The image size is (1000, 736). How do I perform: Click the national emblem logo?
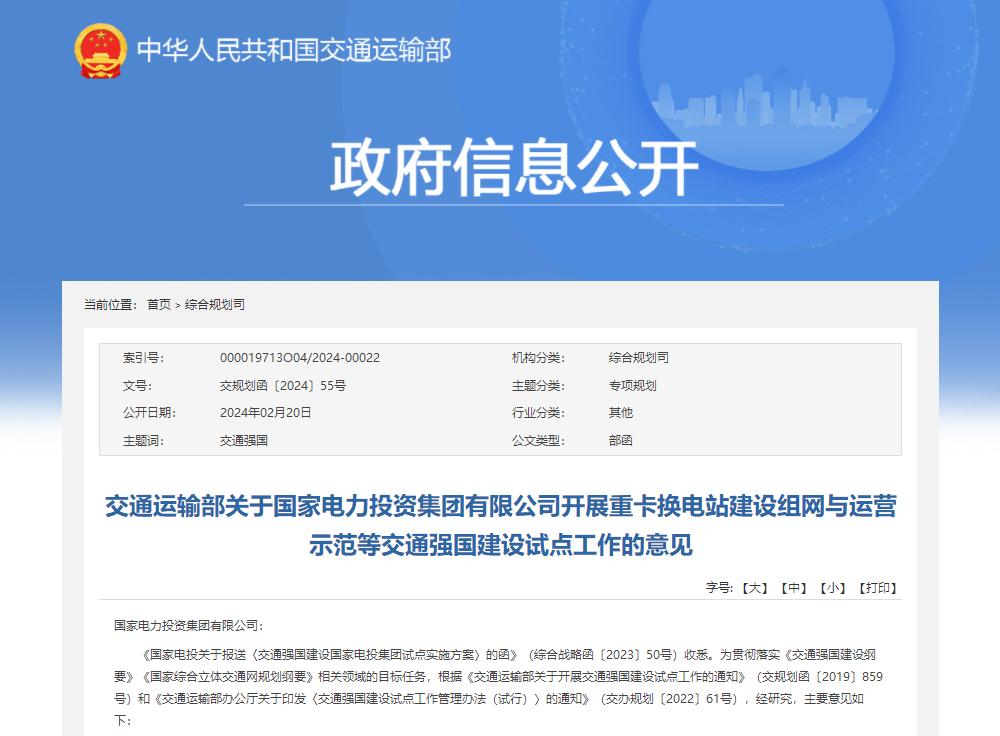100,50
